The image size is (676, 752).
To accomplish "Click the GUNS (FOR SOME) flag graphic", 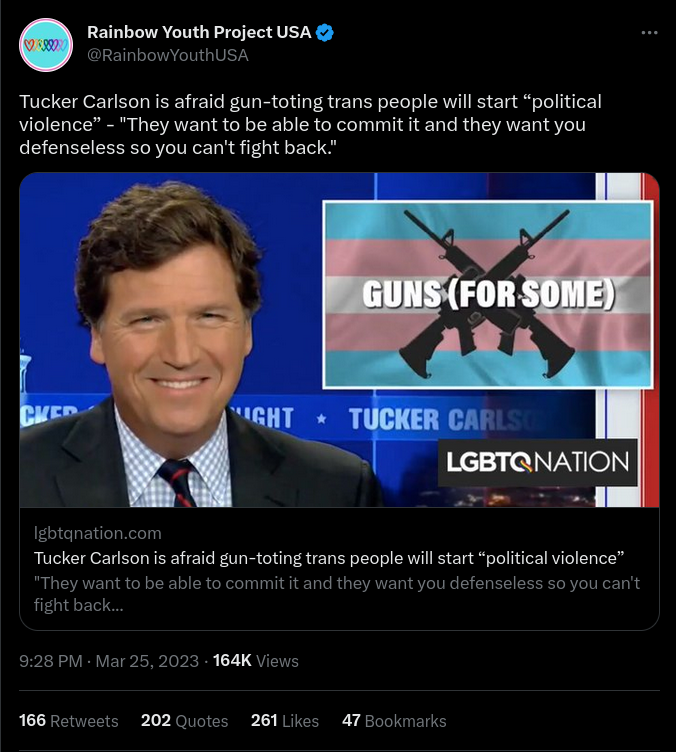I will pos(488,294).
